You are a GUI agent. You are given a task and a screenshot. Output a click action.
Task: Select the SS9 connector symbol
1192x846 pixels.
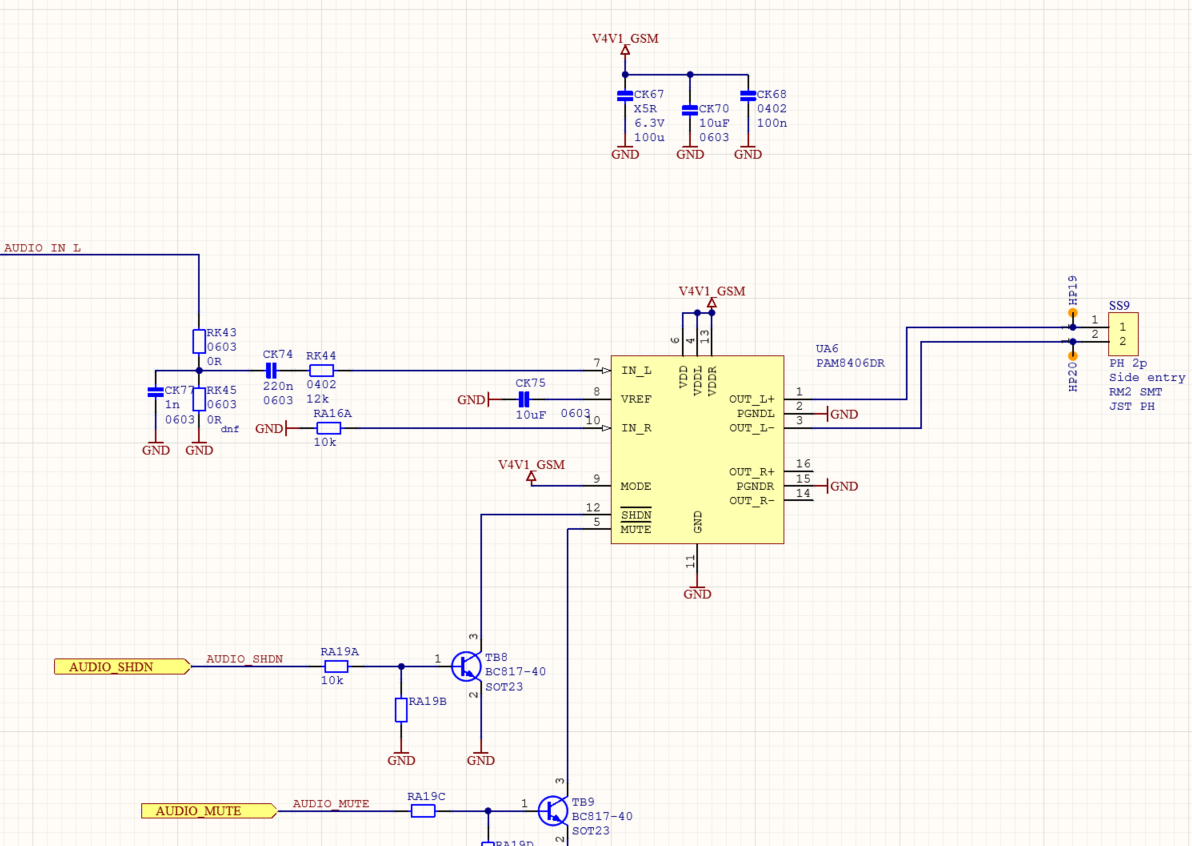[1123, 334]
